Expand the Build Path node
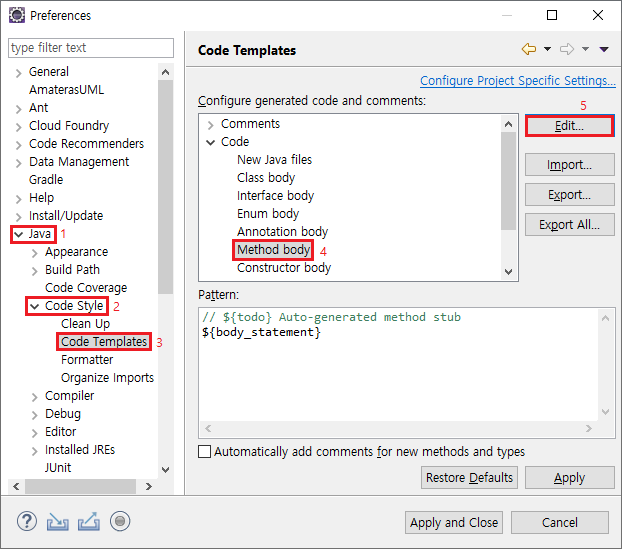This screenshot has width=622, height=549. pos(35,271)
